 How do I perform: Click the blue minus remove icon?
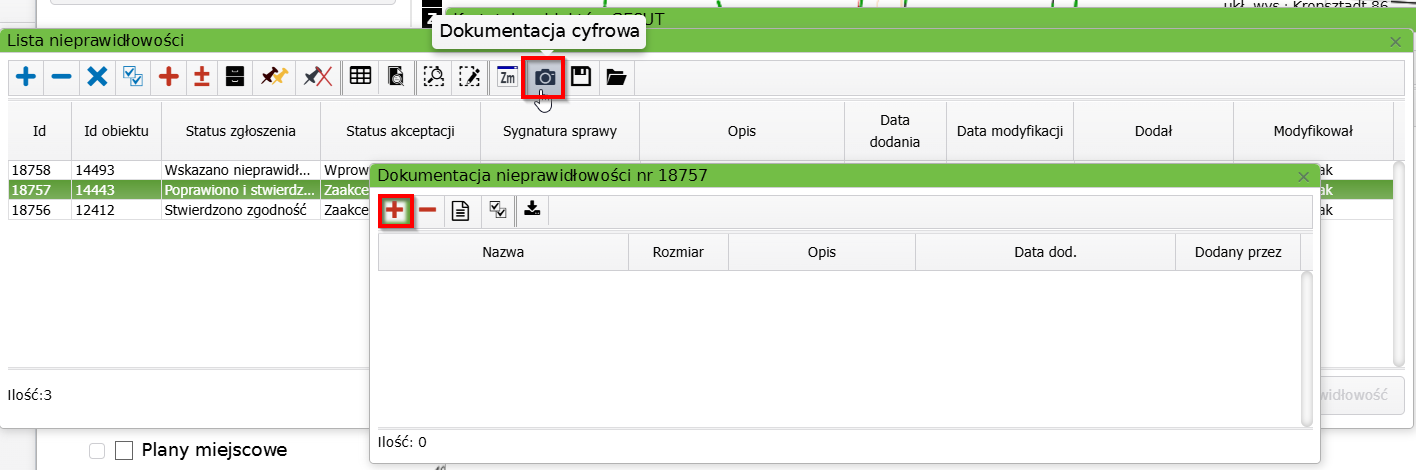pos(61,77)
